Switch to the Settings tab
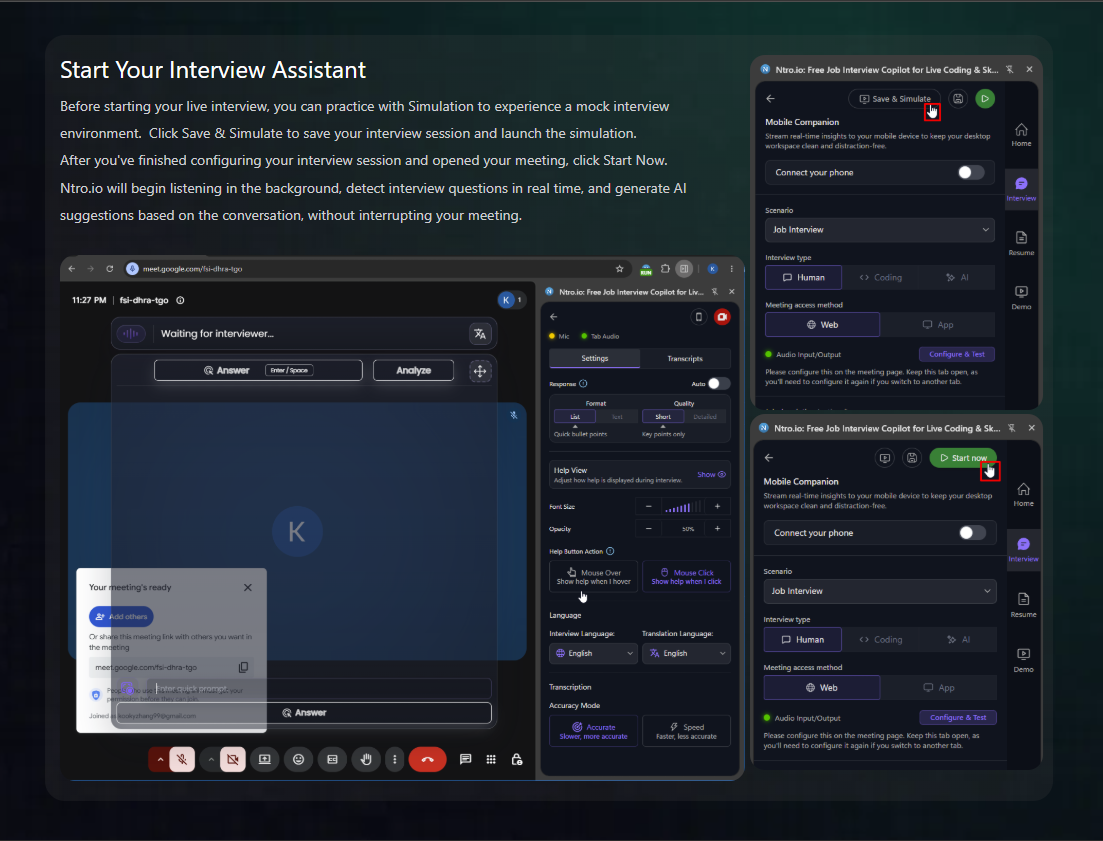The image size is (1103, 841). pyautogui.click(x=594, y=359)
